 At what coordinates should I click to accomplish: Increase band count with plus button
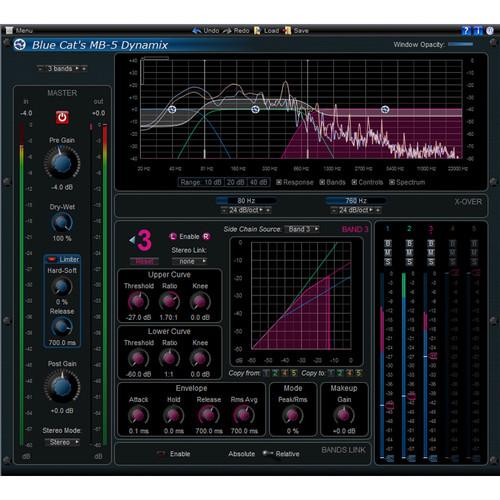coord(84,68)
